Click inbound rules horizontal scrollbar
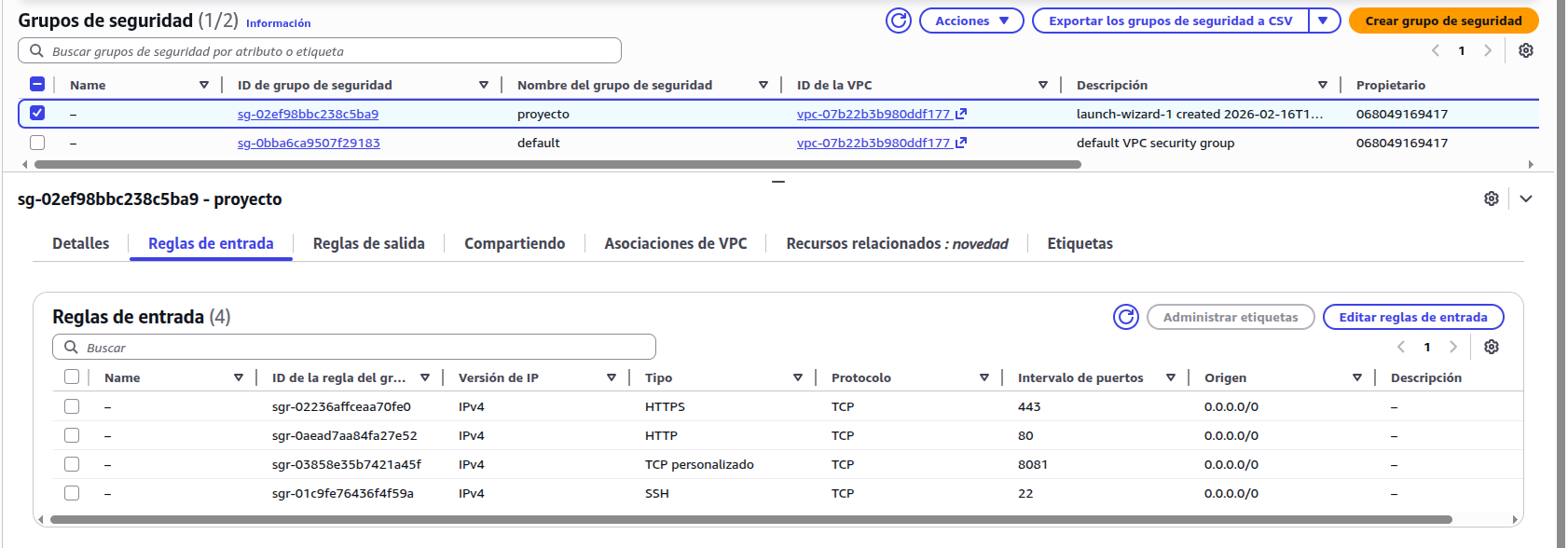Viewport: 1568px width, 548px height. tap(750, 519)
